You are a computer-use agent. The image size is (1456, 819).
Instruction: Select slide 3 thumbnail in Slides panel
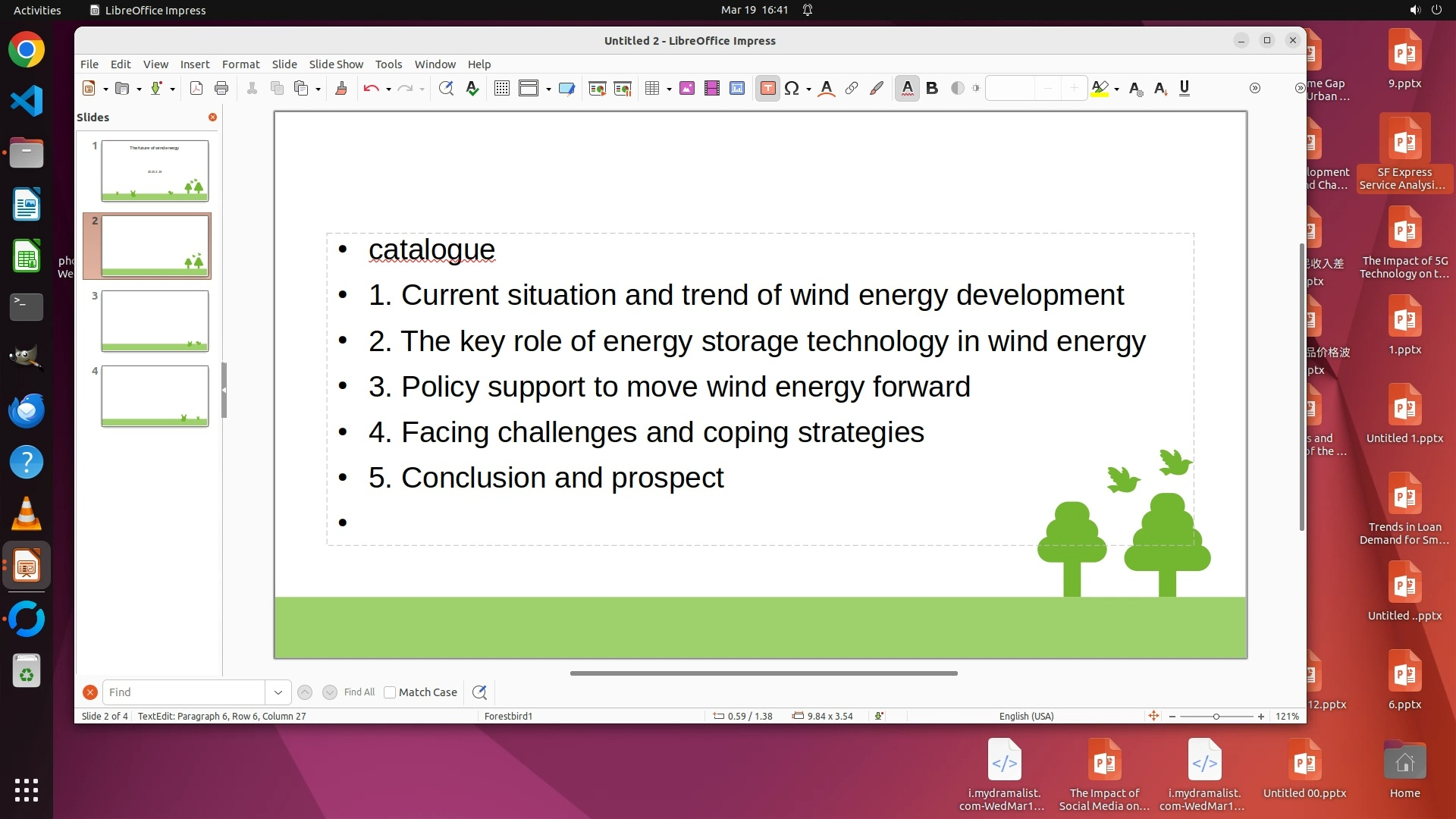click(x=155, y=321)
